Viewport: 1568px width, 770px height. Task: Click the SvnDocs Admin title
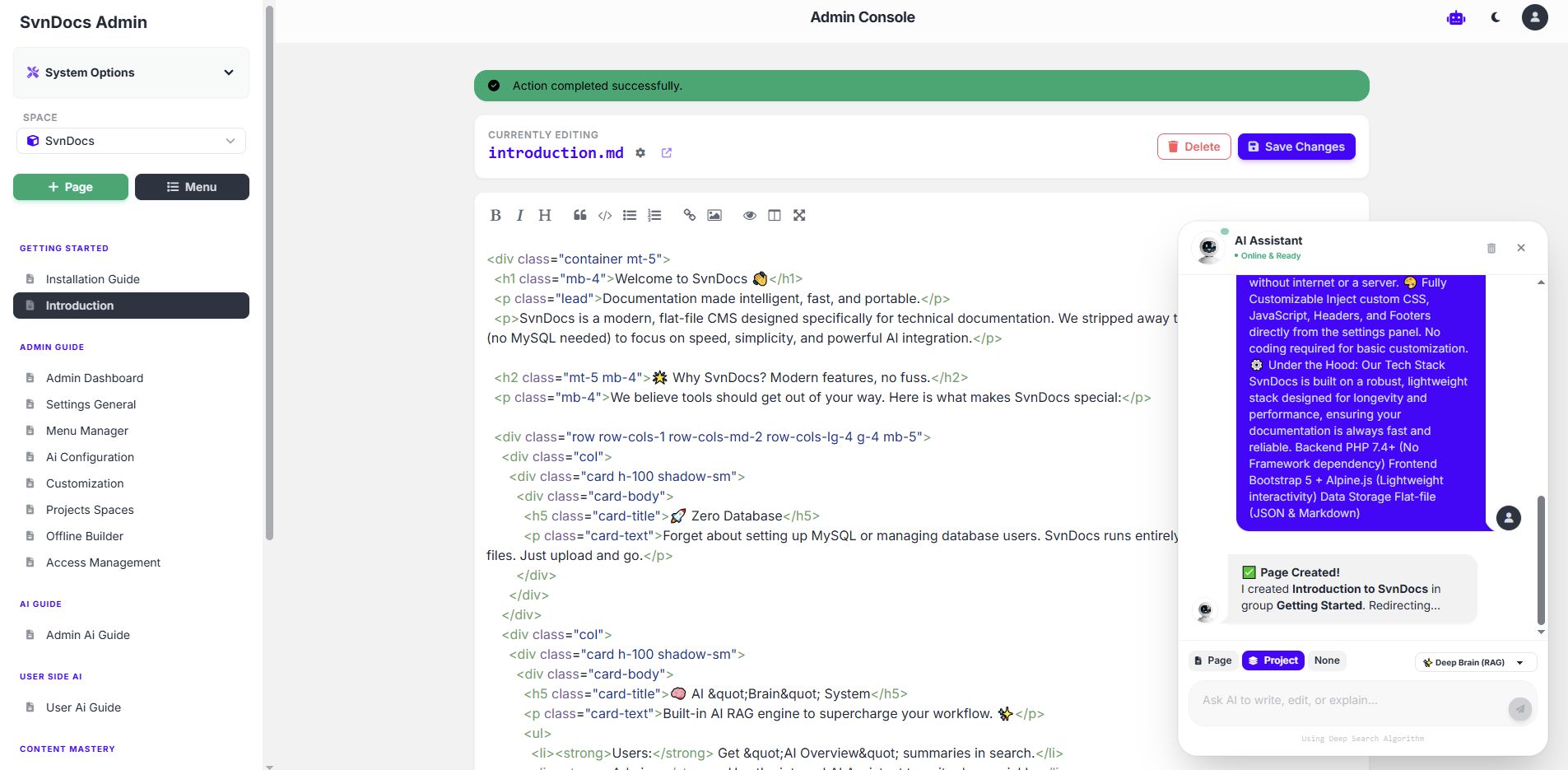click(83, 22)
